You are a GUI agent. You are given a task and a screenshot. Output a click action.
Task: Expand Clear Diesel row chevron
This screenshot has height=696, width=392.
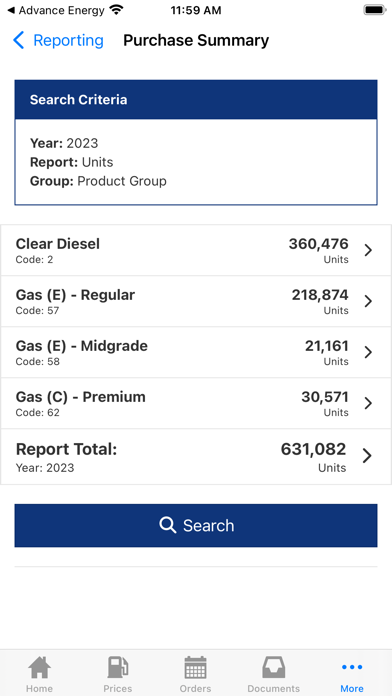tap(368, 250)
